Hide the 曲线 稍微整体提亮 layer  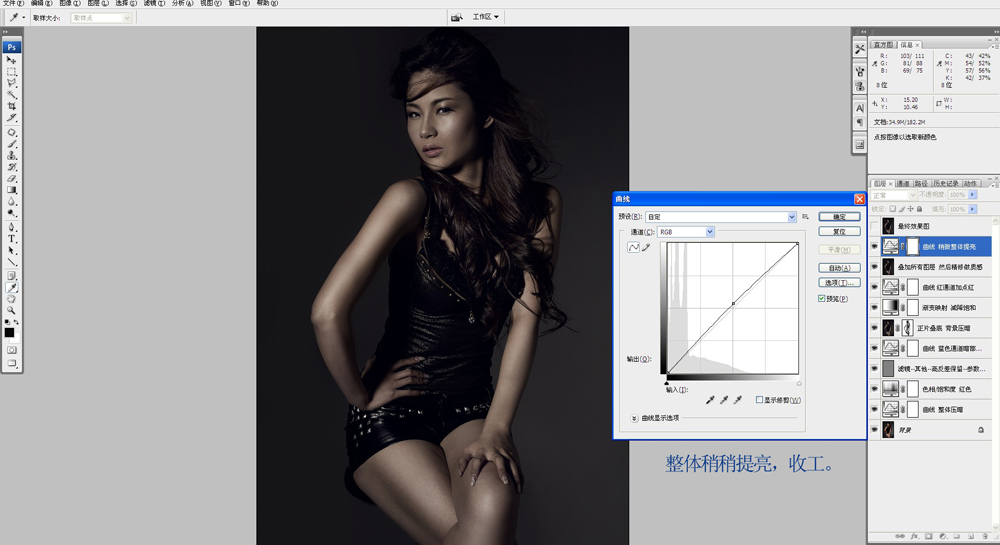874,247
